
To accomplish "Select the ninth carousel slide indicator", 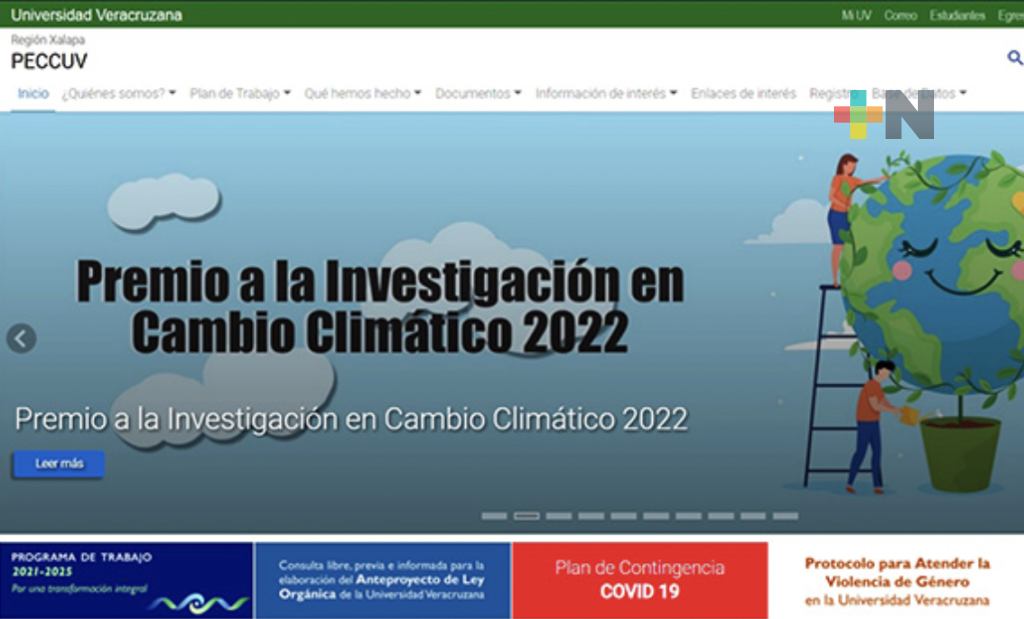I will point(753,516).
